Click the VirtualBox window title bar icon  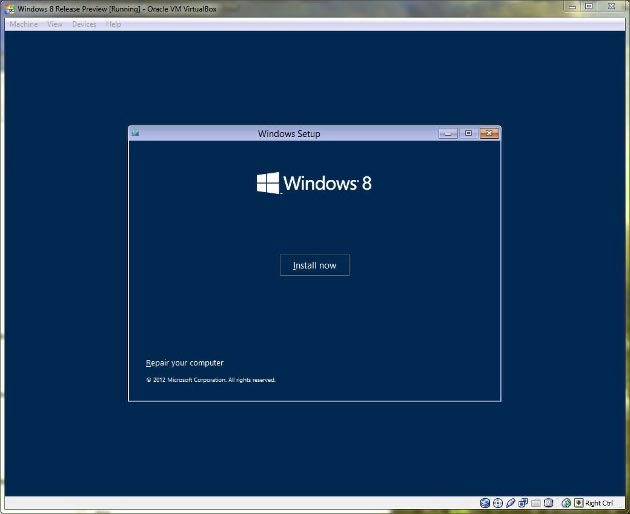pyautogui.click(x=9, y=7)
